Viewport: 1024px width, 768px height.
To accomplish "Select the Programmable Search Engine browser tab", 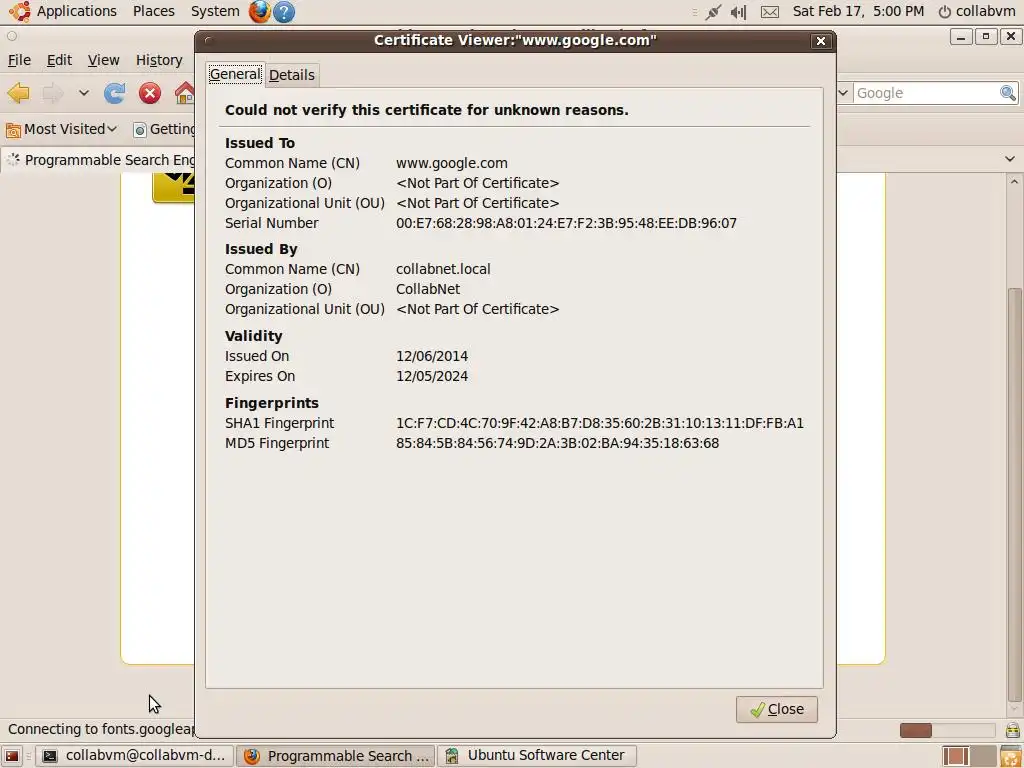I will [x=100, y=160].
